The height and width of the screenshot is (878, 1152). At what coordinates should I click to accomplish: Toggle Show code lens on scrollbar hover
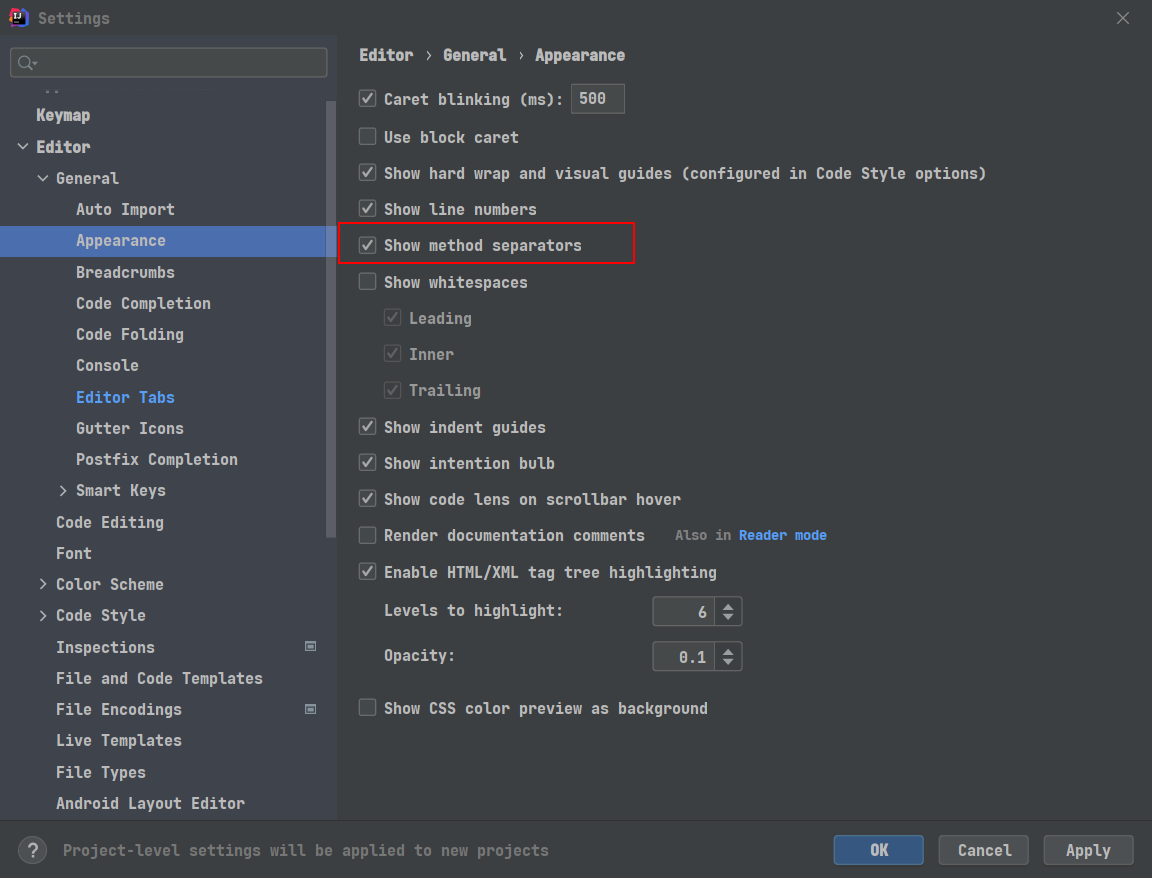coord(367,499)
